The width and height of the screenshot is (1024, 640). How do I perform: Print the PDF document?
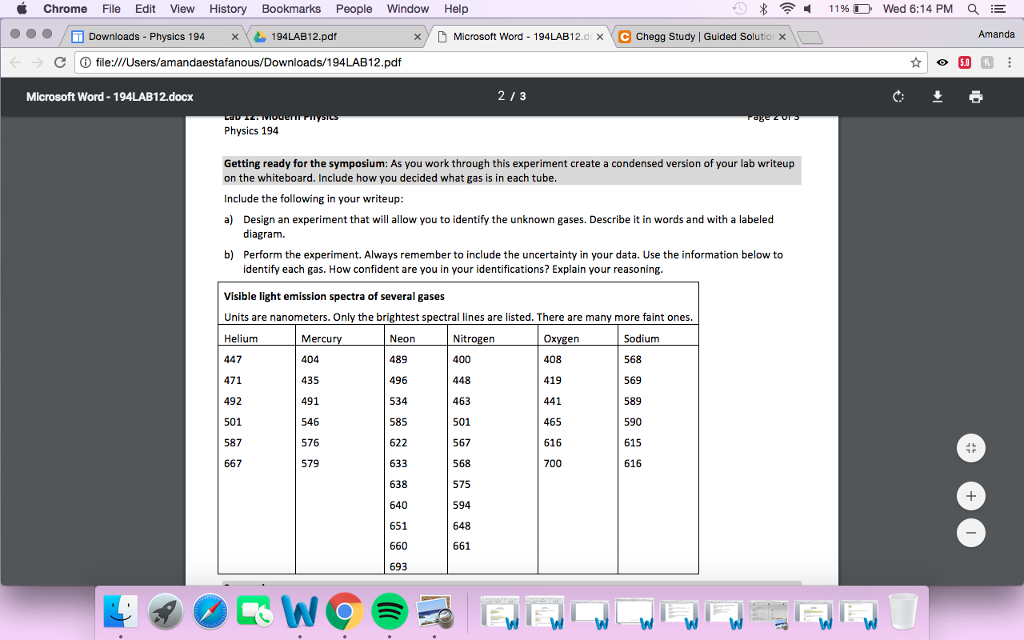coord(976,97)
